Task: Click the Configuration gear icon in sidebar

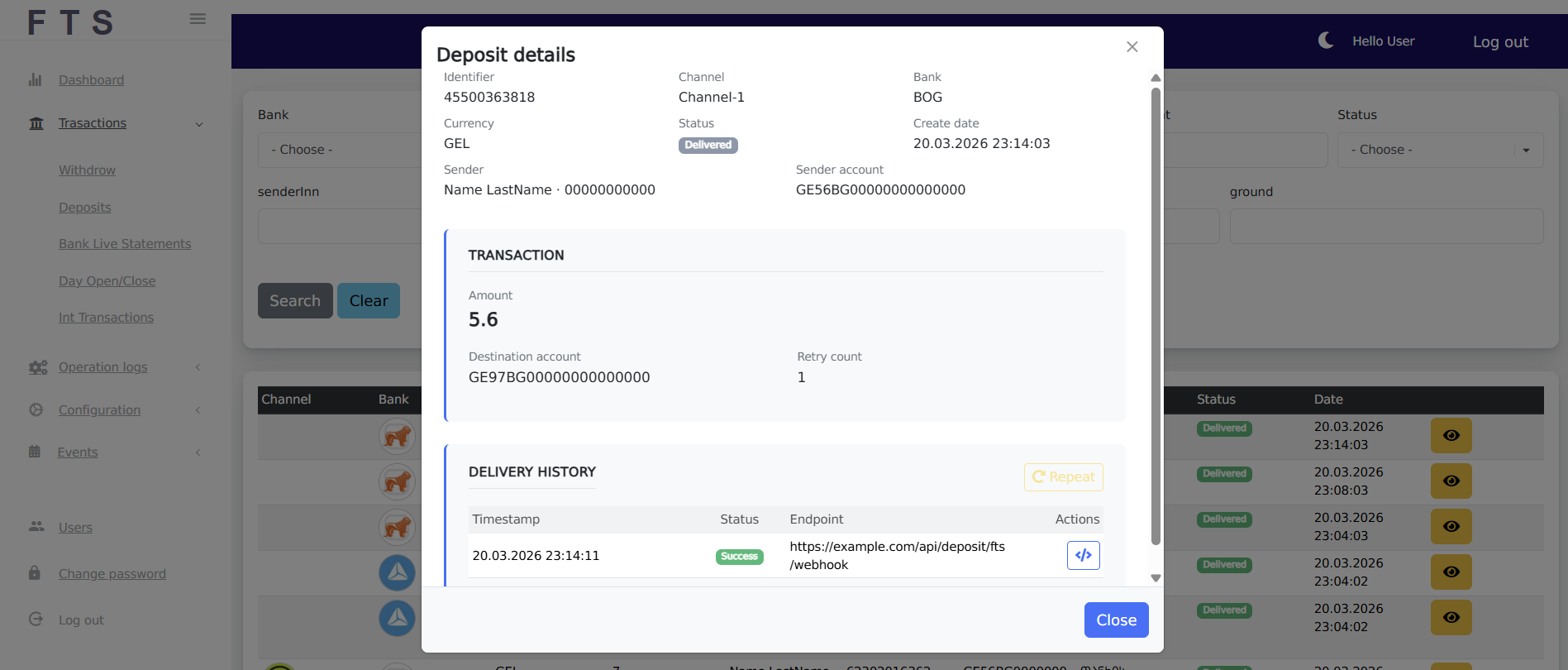Action: coord(36,409)
